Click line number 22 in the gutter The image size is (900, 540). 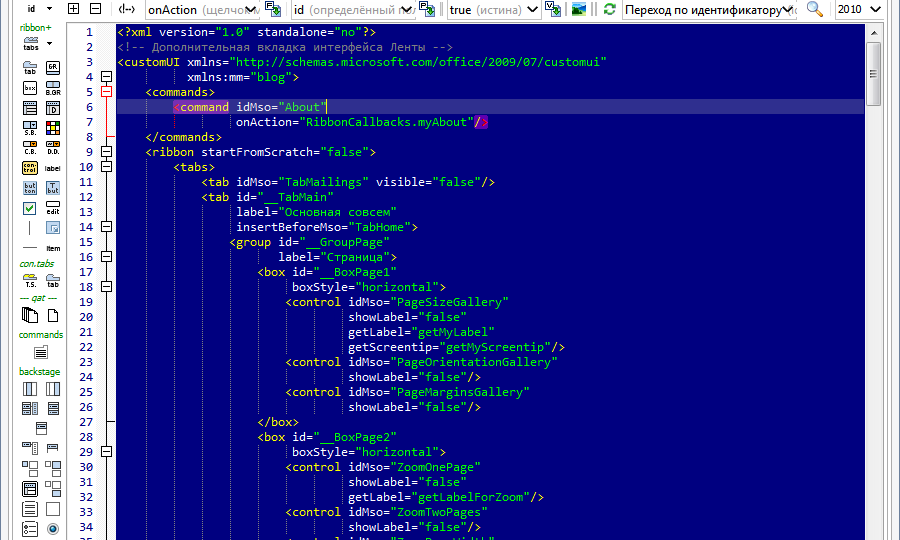click(86, 347)
